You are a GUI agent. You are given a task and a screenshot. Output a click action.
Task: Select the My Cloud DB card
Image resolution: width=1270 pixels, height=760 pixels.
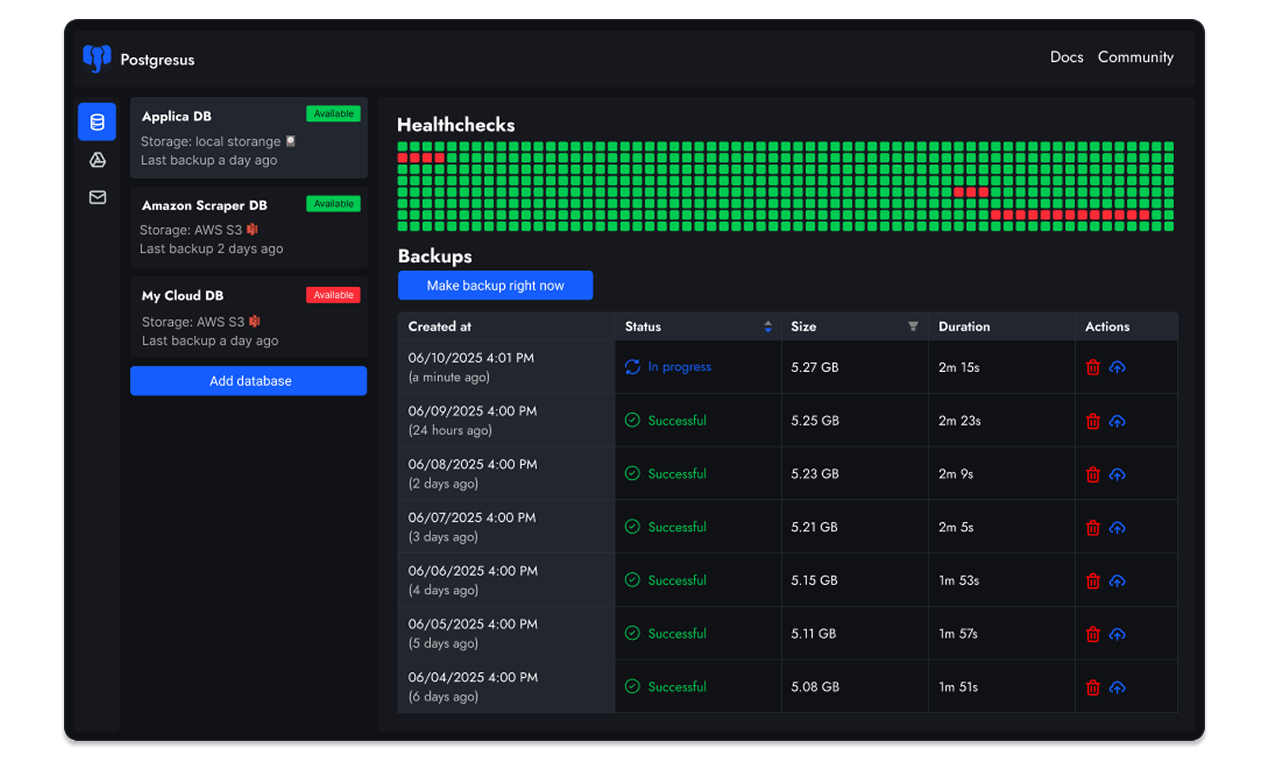(249, 318)
